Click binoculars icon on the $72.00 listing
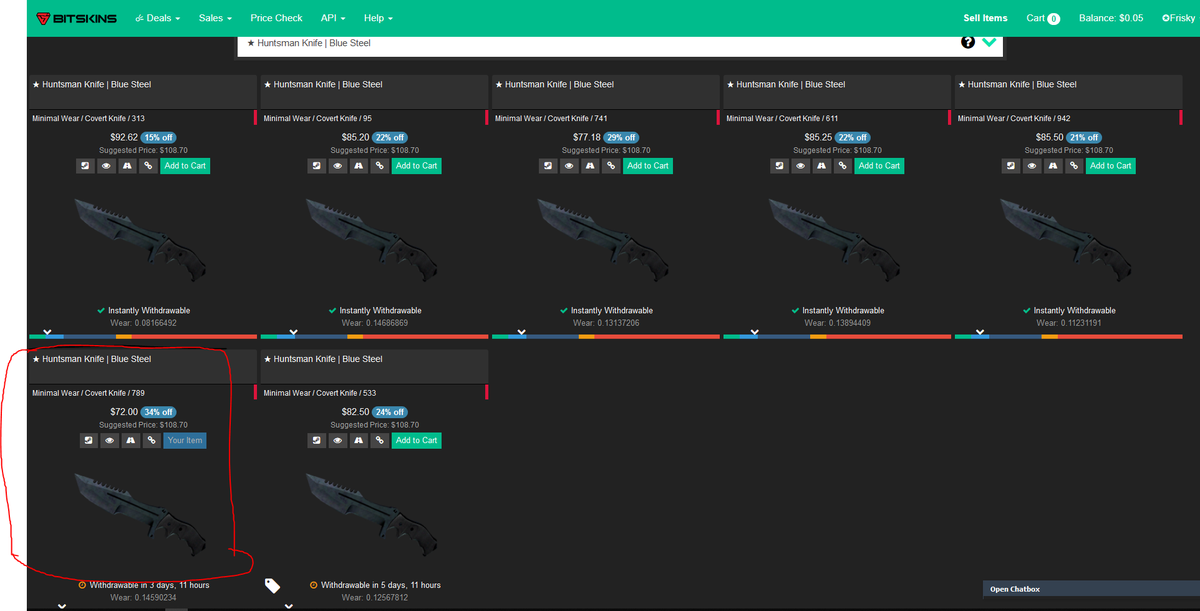Screen dimensions: 1200x611 tap(130, 440)
